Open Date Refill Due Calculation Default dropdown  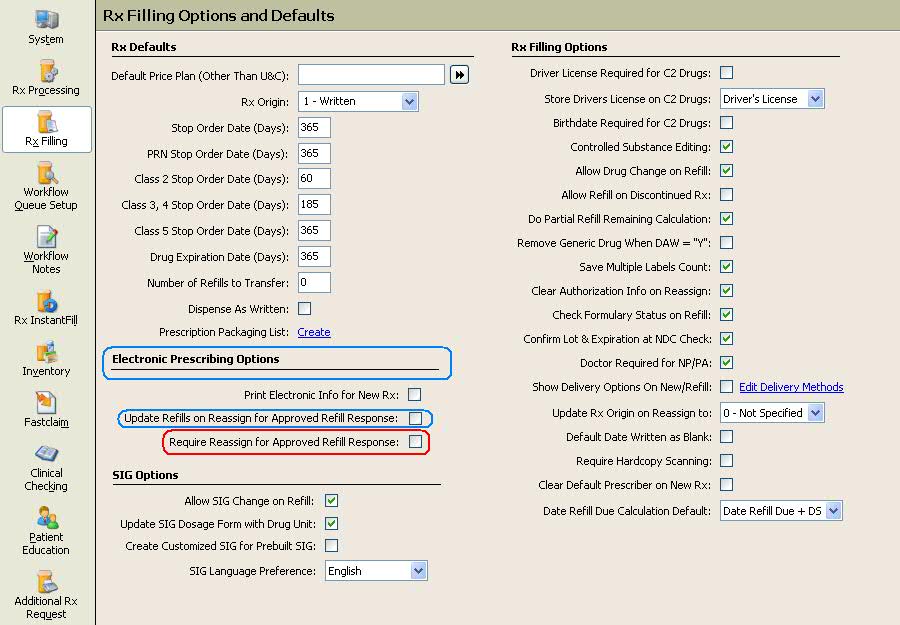pyautogui.click(x=834, y=510)
